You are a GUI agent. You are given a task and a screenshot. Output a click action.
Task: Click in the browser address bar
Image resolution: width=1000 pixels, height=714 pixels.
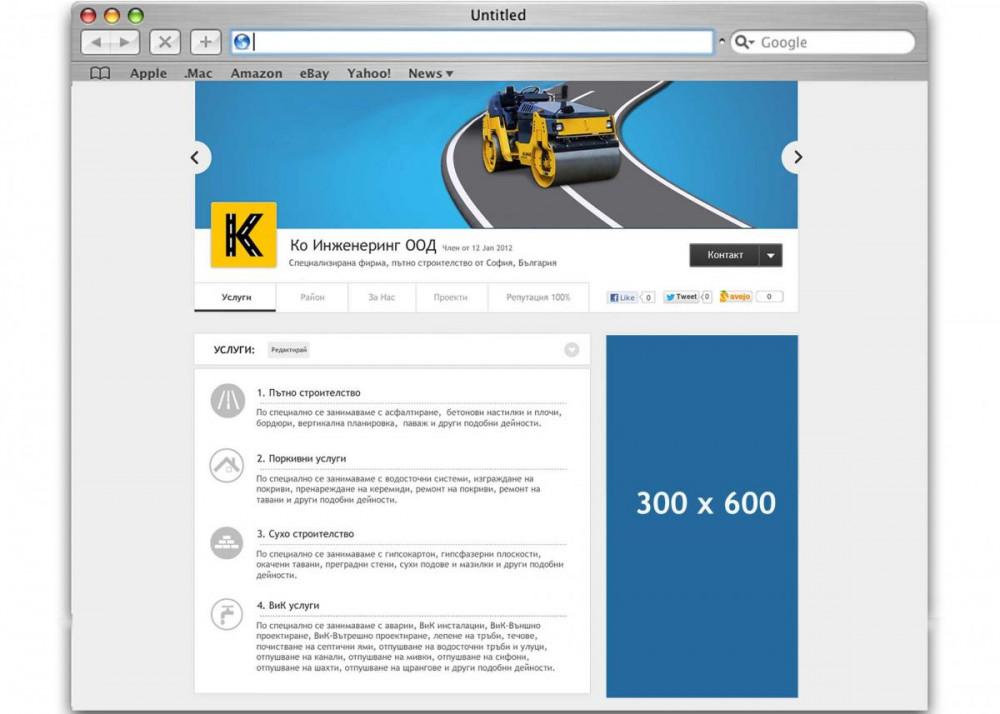coord(480,42)
